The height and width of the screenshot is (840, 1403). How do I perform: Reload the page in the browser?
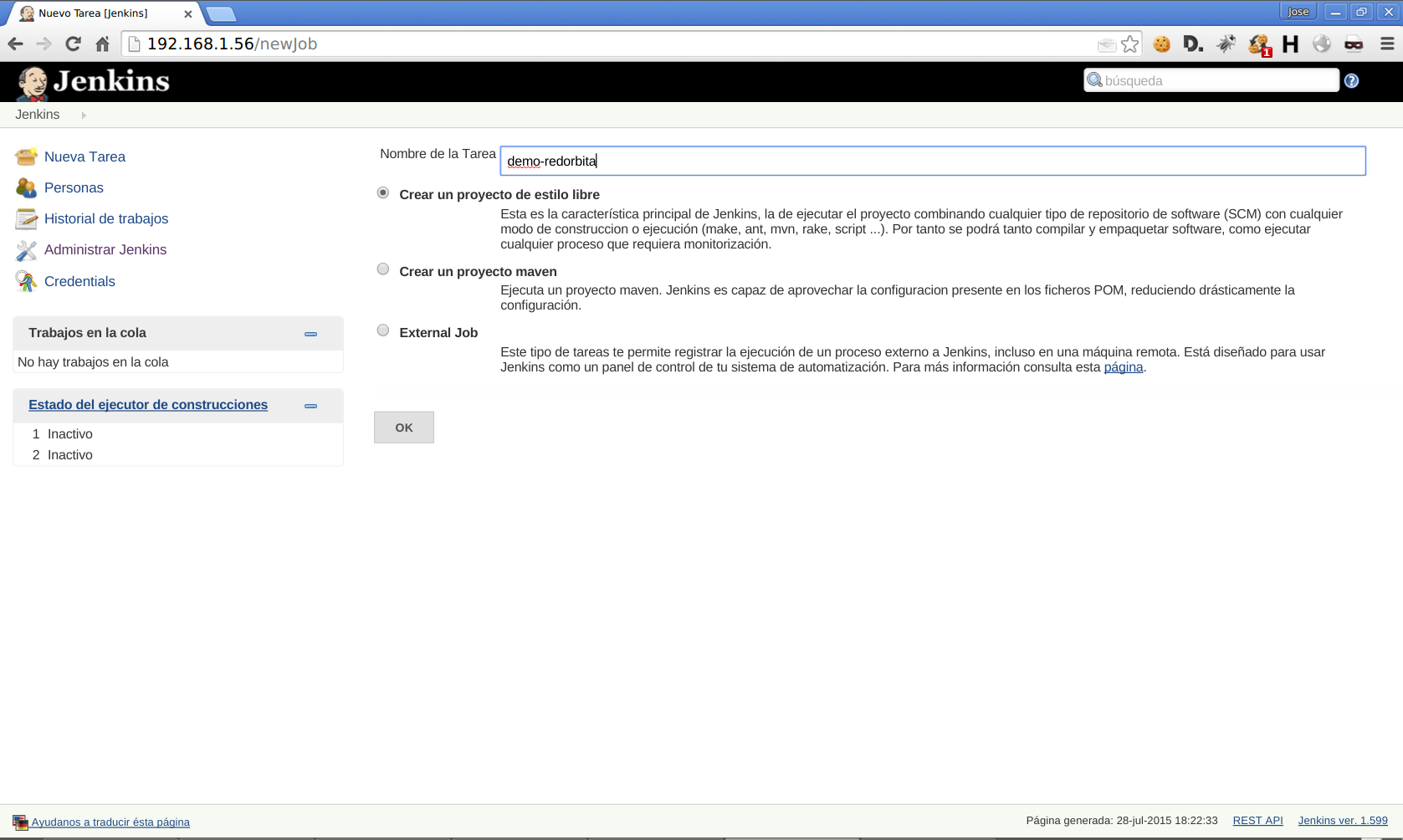73,44
